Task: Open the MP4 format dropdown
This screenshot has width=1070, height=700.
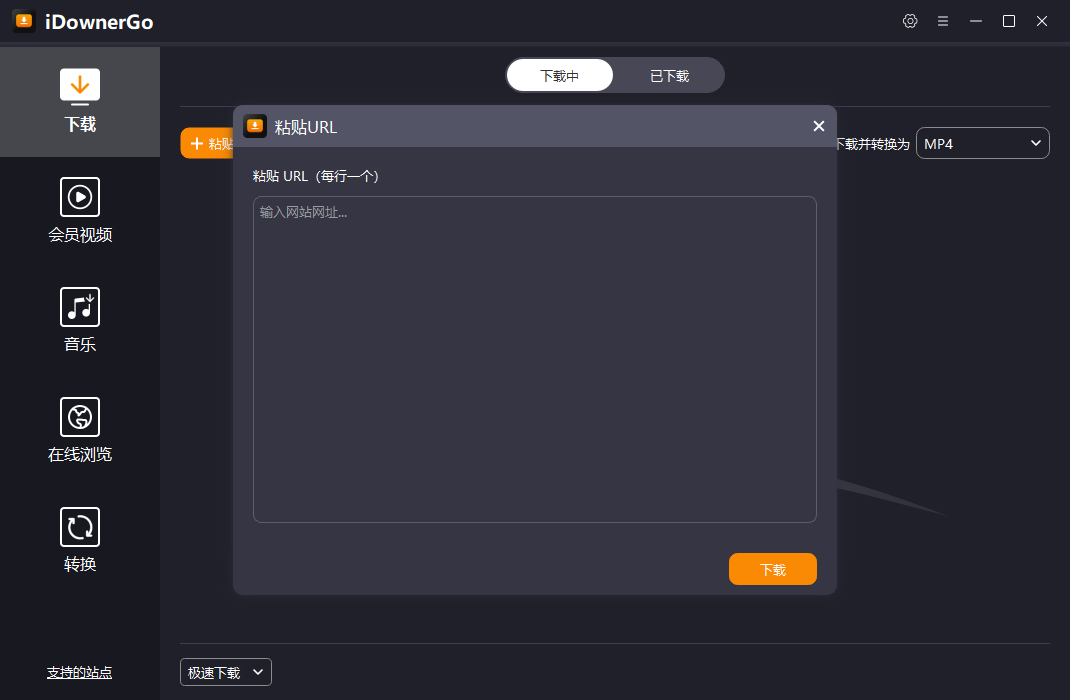Action: coord(982,142)
